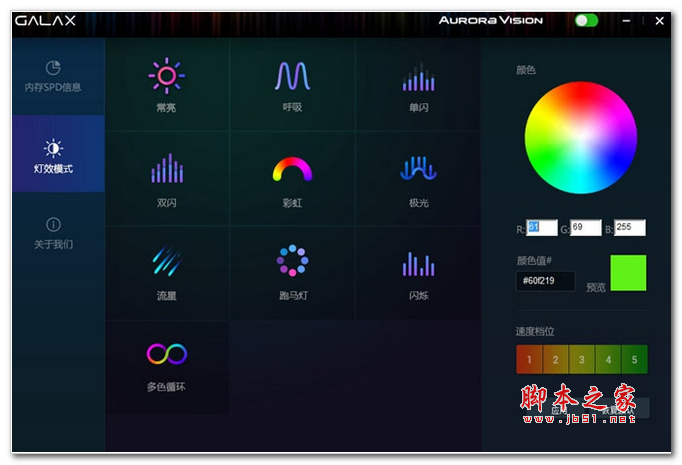This screenshot has height=465, width=682.
Task: Set speed level 5
Action: [x=635, y=360]
